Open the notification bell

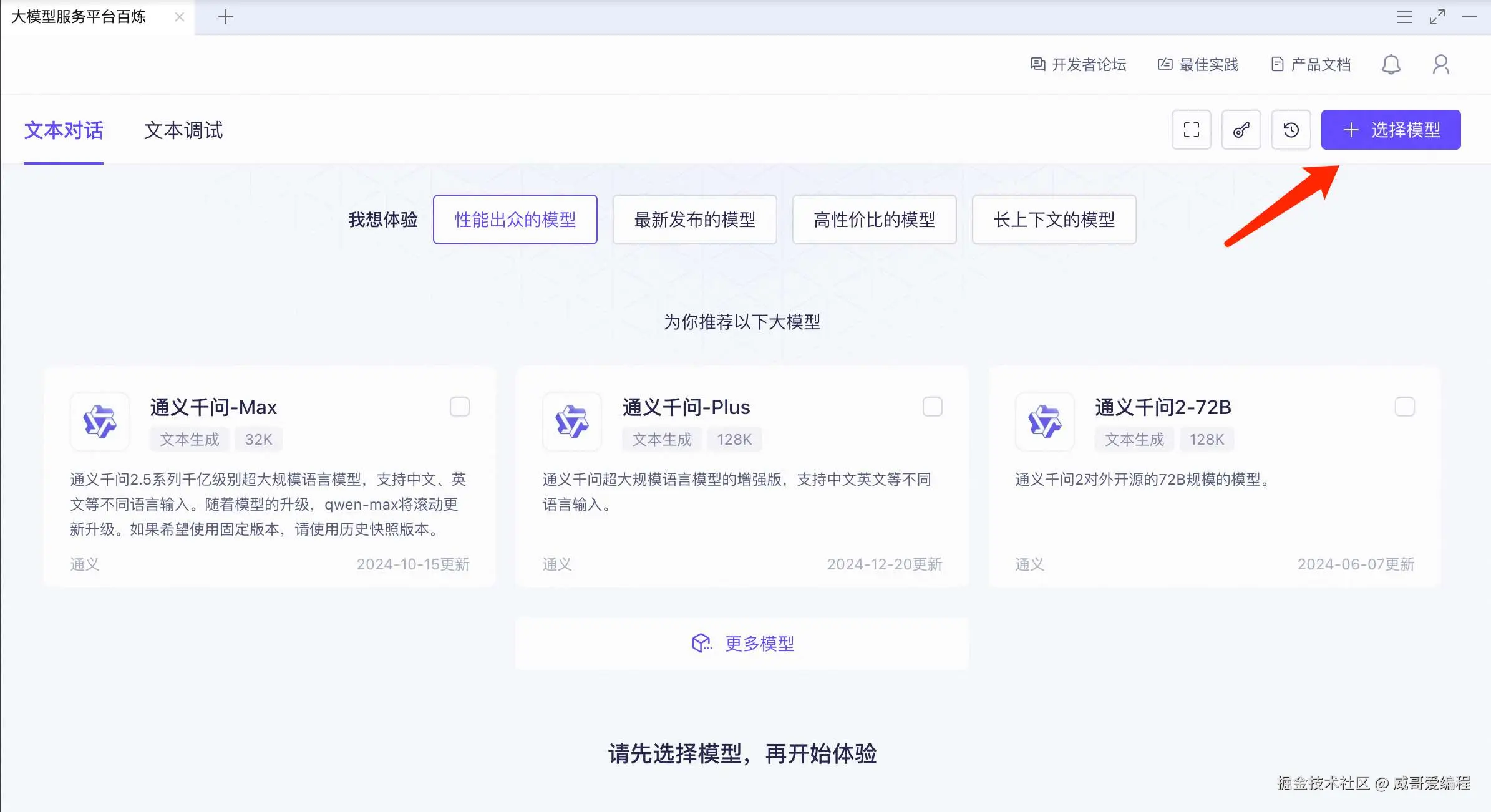1391,64
